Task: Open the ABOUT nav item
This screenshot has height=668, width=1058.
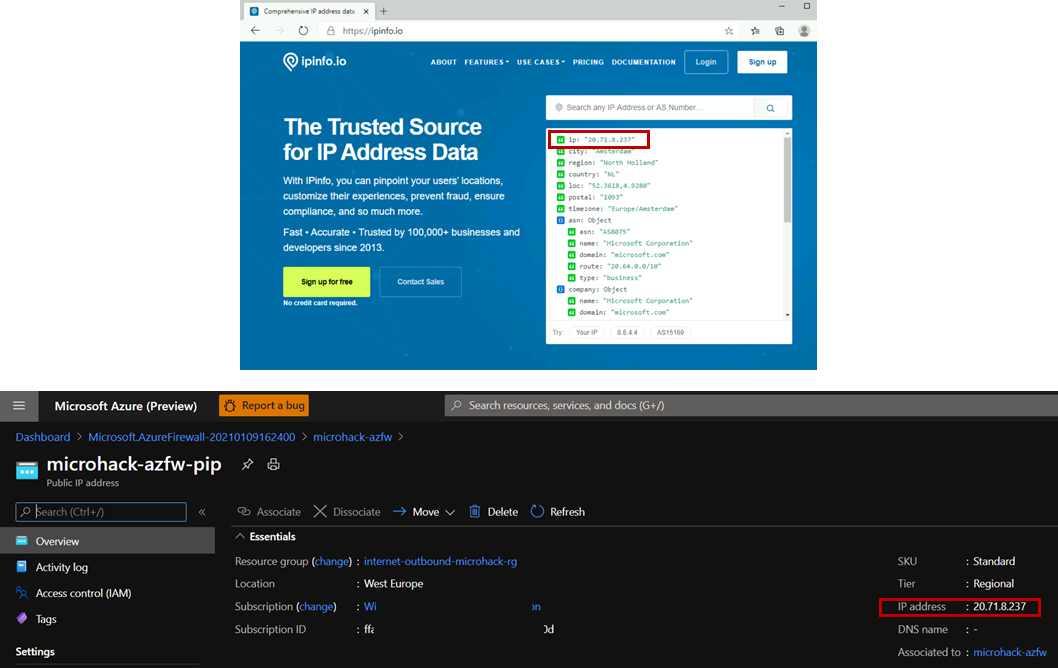Action: (443, 62)
